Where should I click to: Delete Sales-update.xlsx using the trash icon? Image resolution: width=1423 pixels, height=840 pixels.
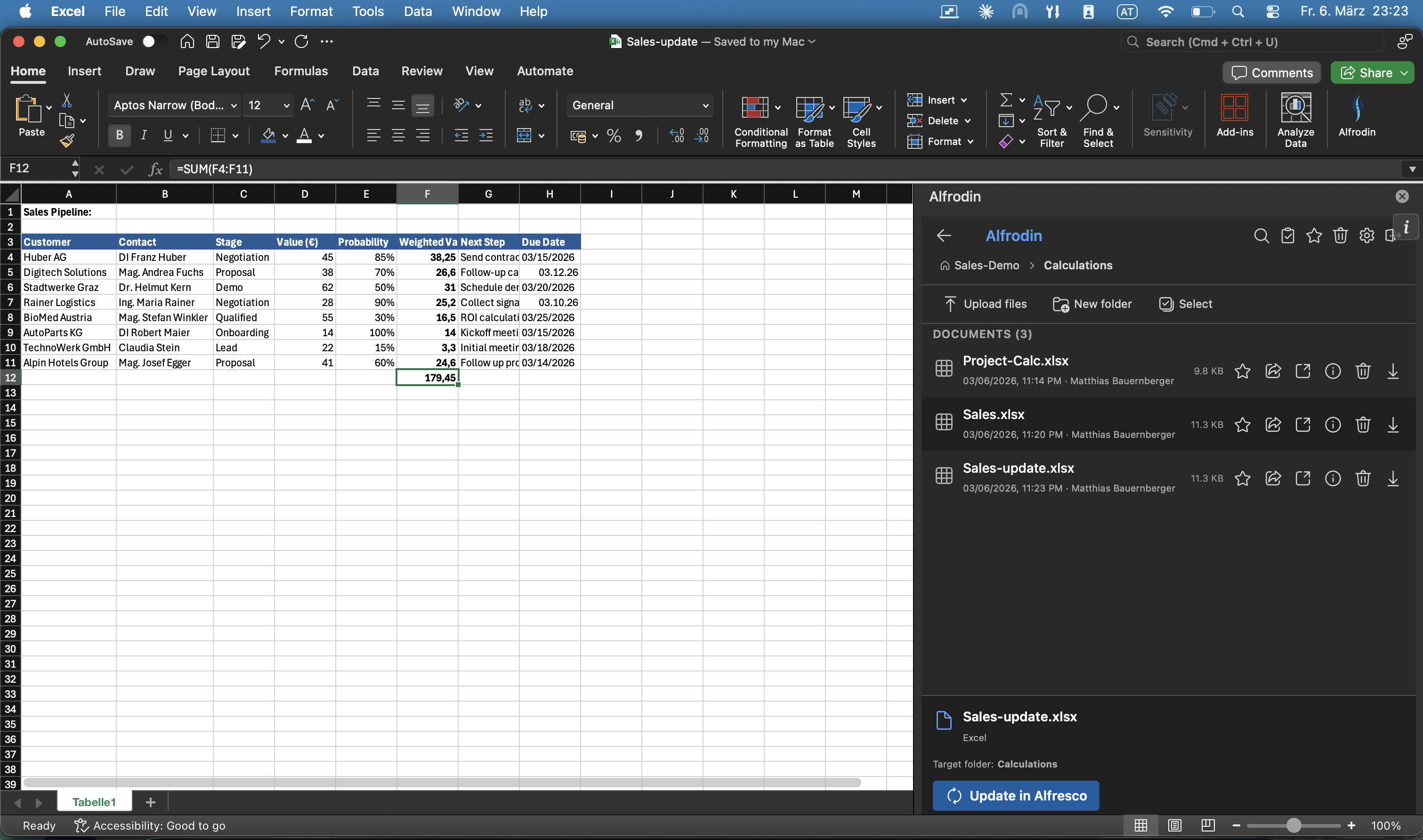tap(1363, 478)
